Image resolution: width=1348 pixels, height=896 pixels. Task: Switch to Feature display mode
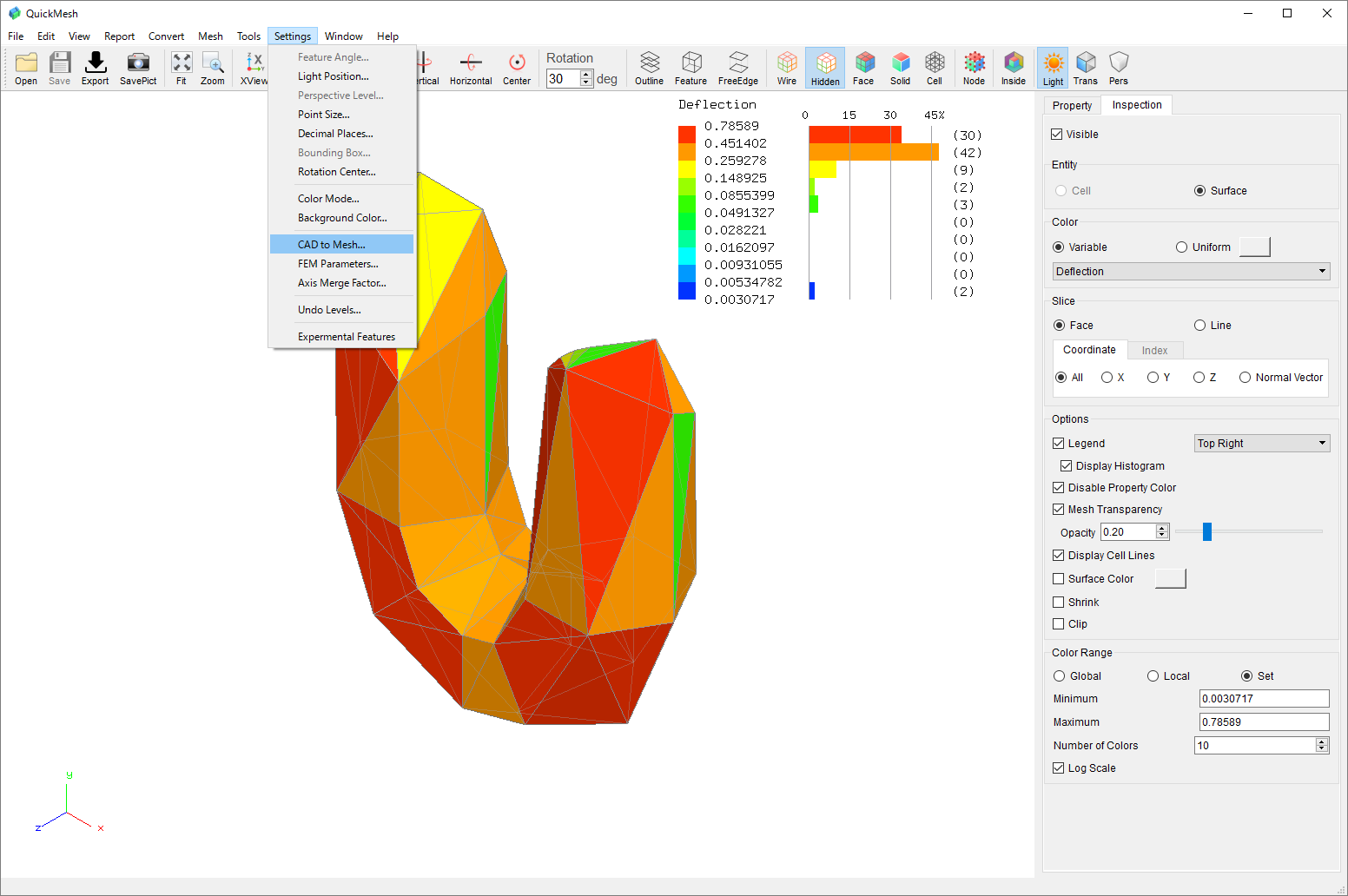691,68
